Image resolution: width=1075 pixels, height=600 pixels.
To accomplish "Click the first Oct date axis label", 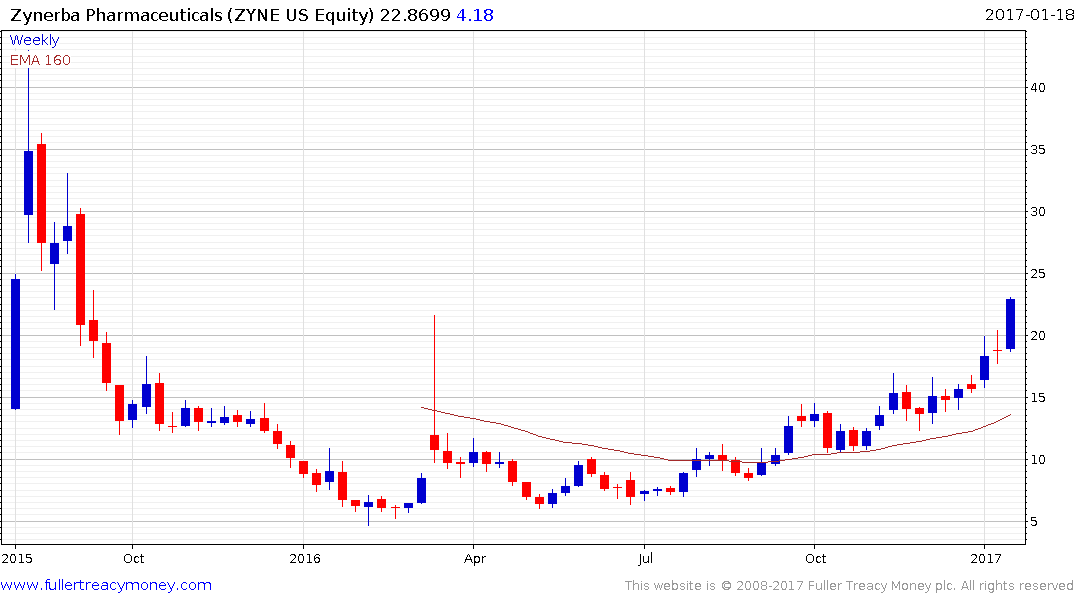I will [x=134, y=558].
